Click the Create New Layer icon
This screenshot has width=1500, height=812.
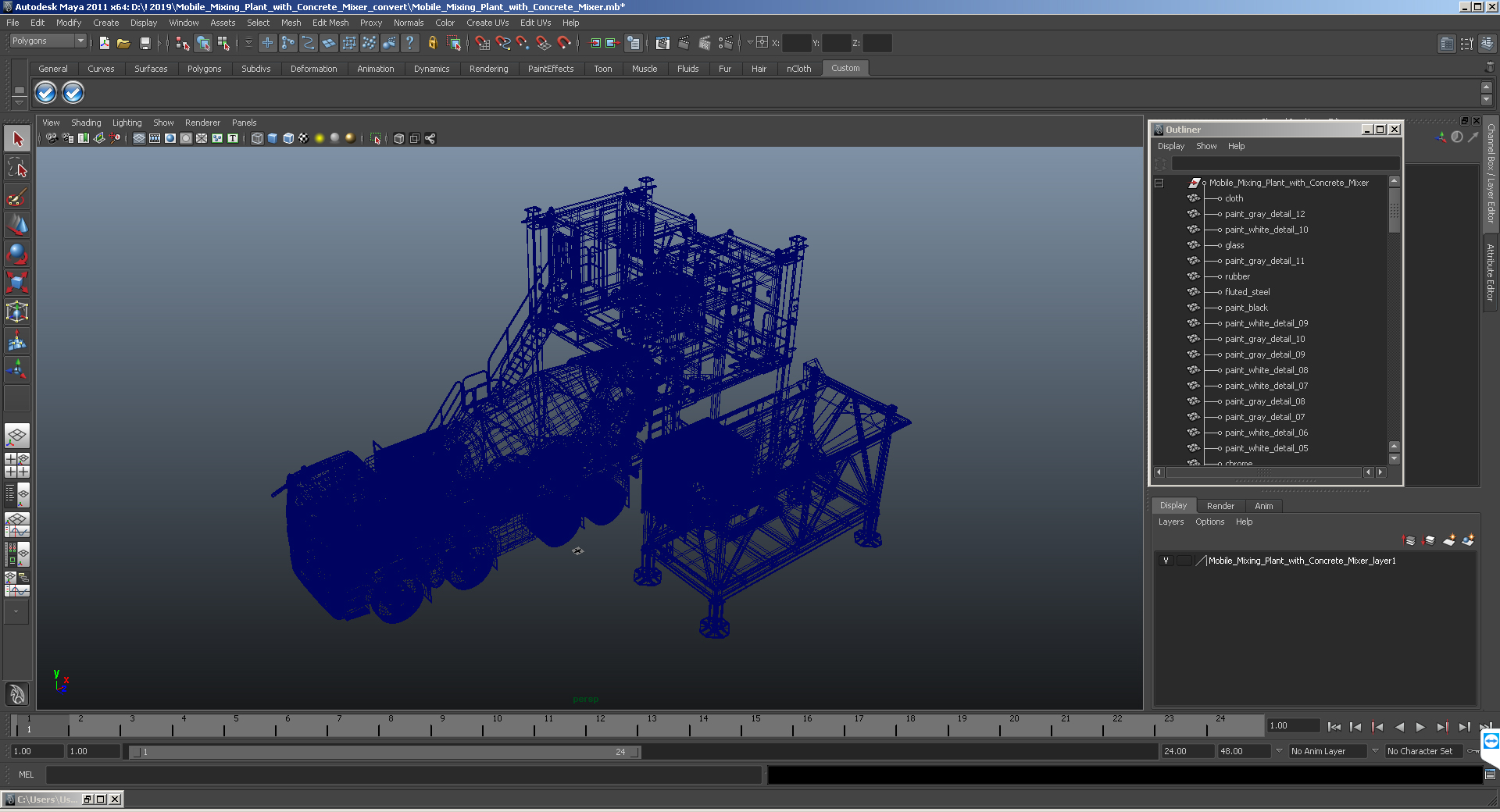coord(1448,540)
